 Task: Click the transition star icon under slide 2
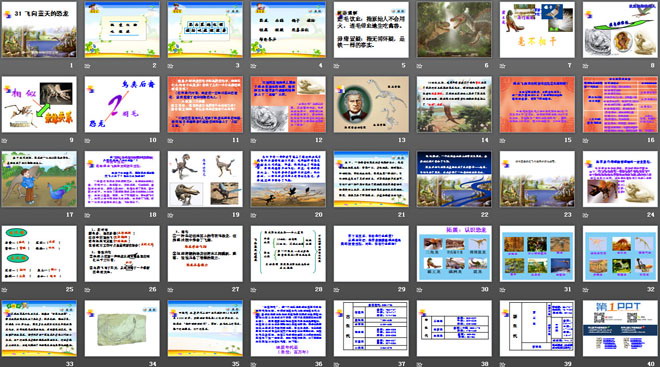(87, 66)
